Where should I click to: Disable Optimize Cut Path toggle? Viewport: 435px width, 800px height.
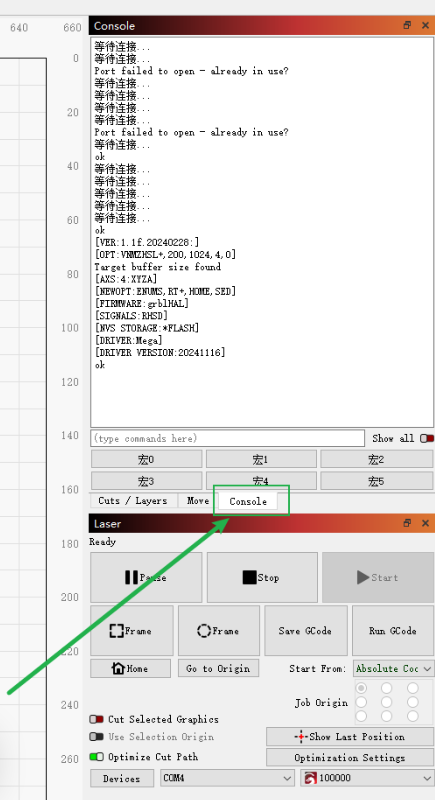(96, 757)
